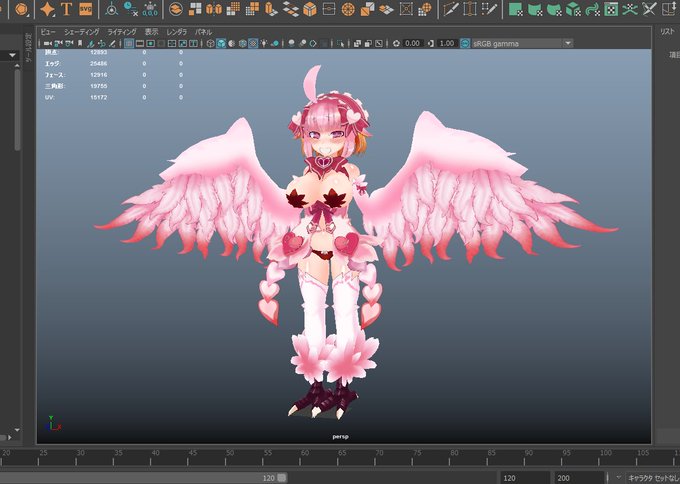
Task: Click the delete history clock icon
Action: [x=131, y=9]
